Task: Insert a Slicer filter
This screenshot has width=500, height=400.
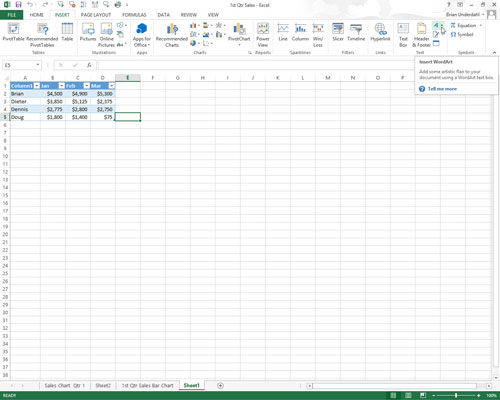Action: pos(338,32)
